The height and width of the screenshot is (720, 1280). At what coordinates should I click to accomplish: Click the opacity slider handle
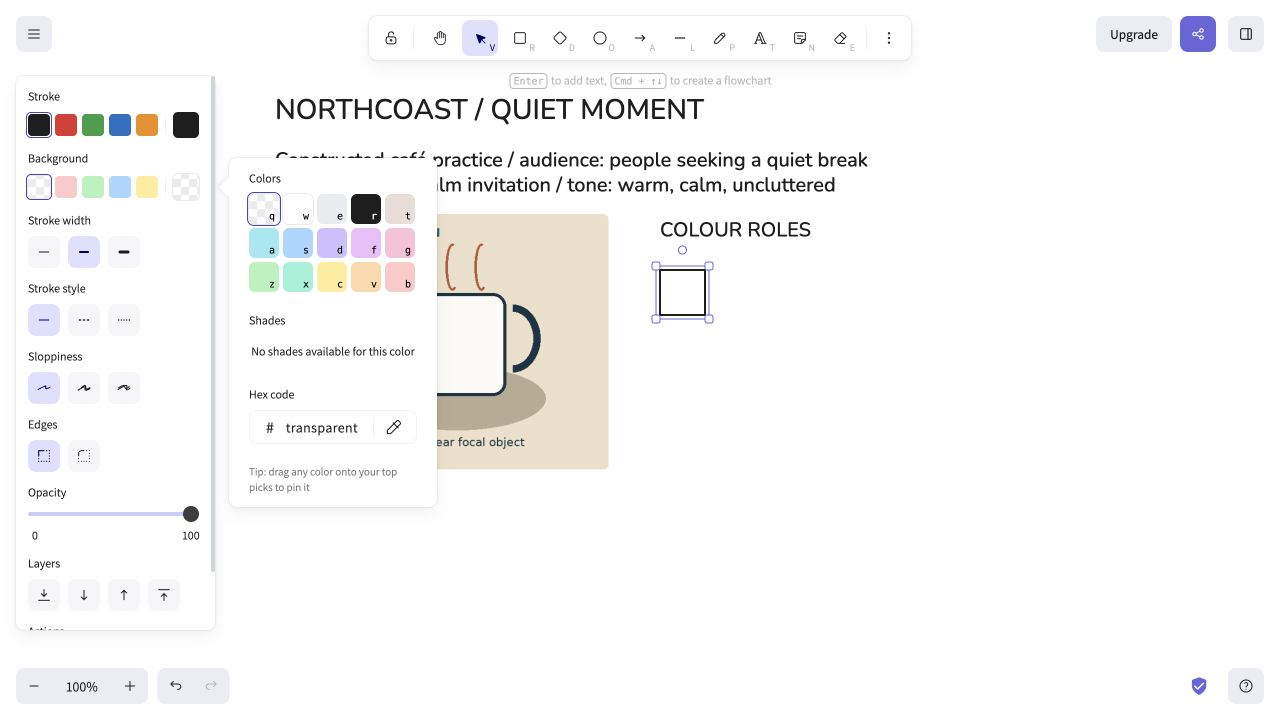tap(191, 514)
